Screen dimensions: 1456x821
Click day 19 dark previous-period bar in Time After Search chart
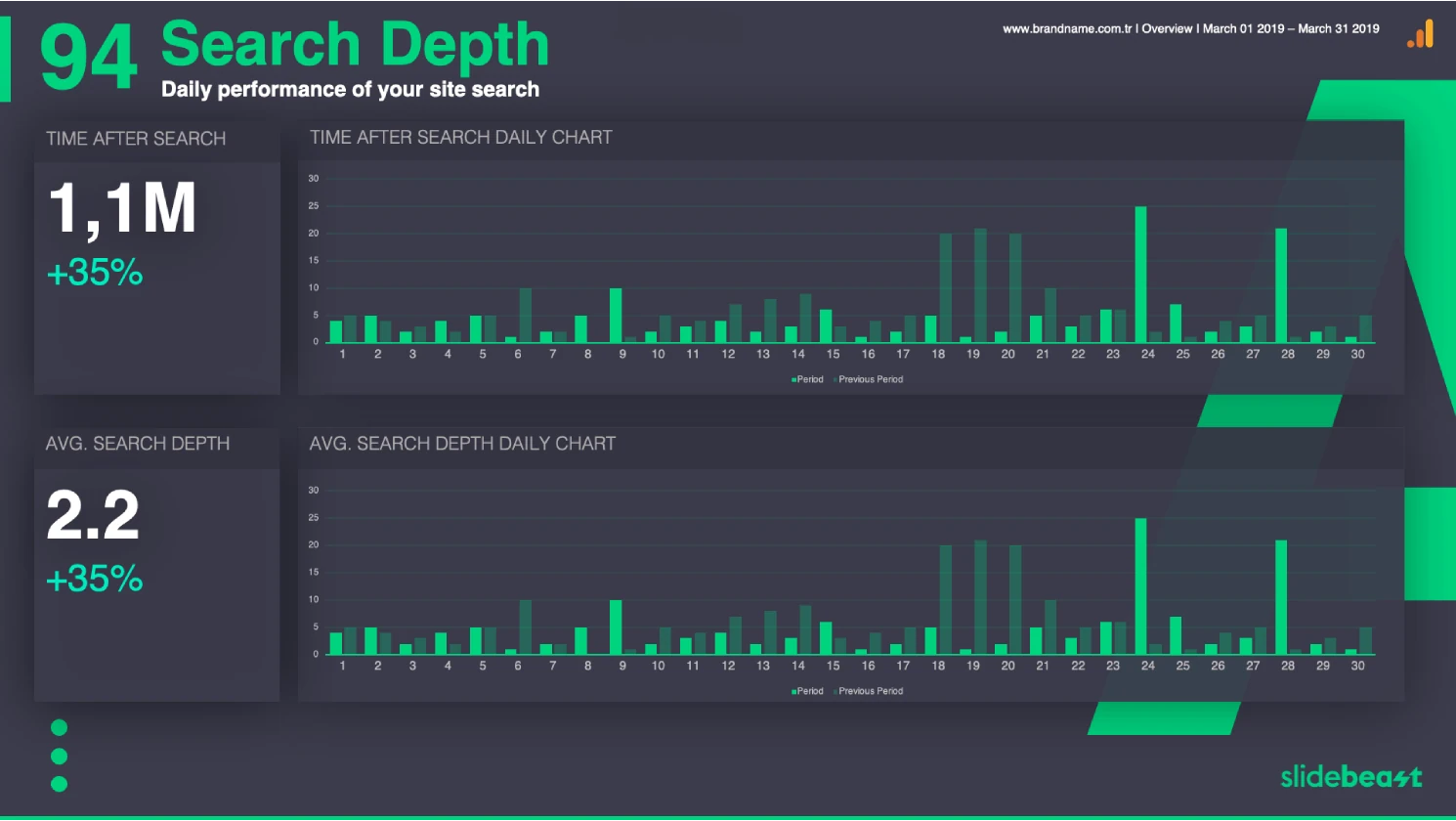click(x=980, y=285)
